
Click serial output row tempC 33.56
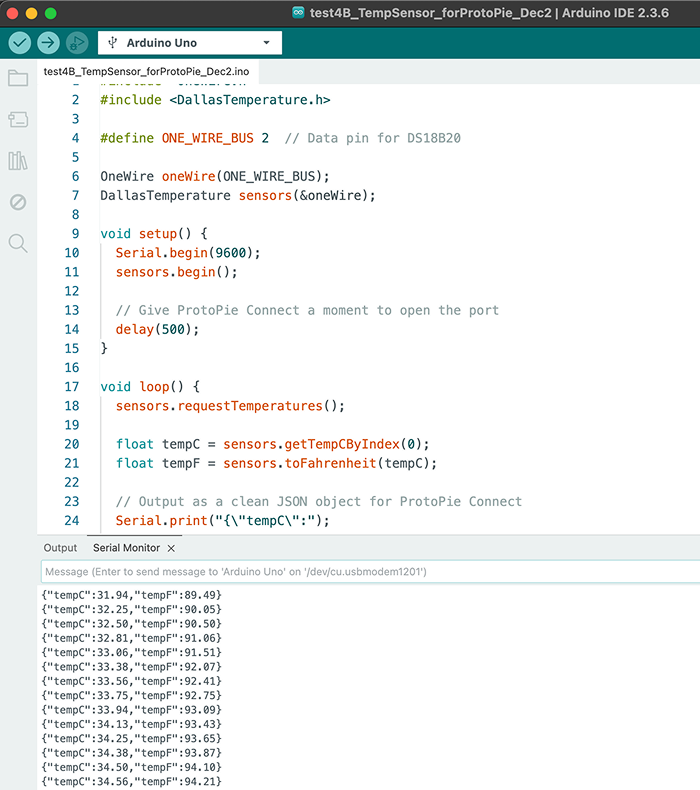click(132, 681)
